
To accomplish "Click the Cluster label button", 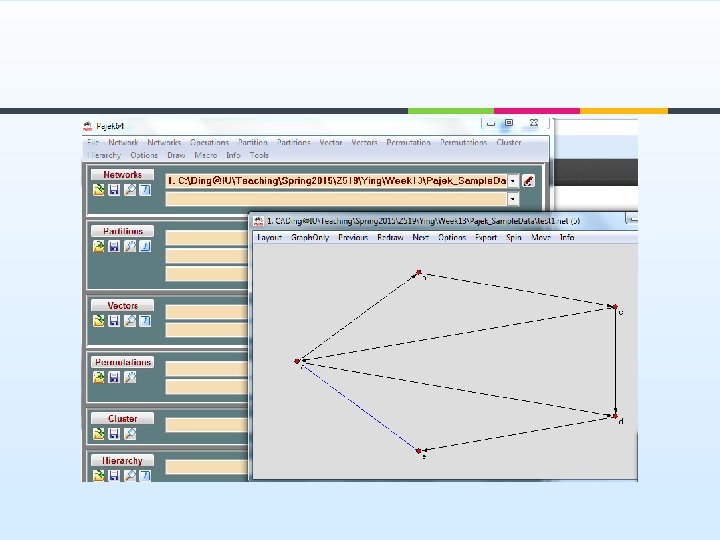I will pyautogui.click(x=122, y=418).
